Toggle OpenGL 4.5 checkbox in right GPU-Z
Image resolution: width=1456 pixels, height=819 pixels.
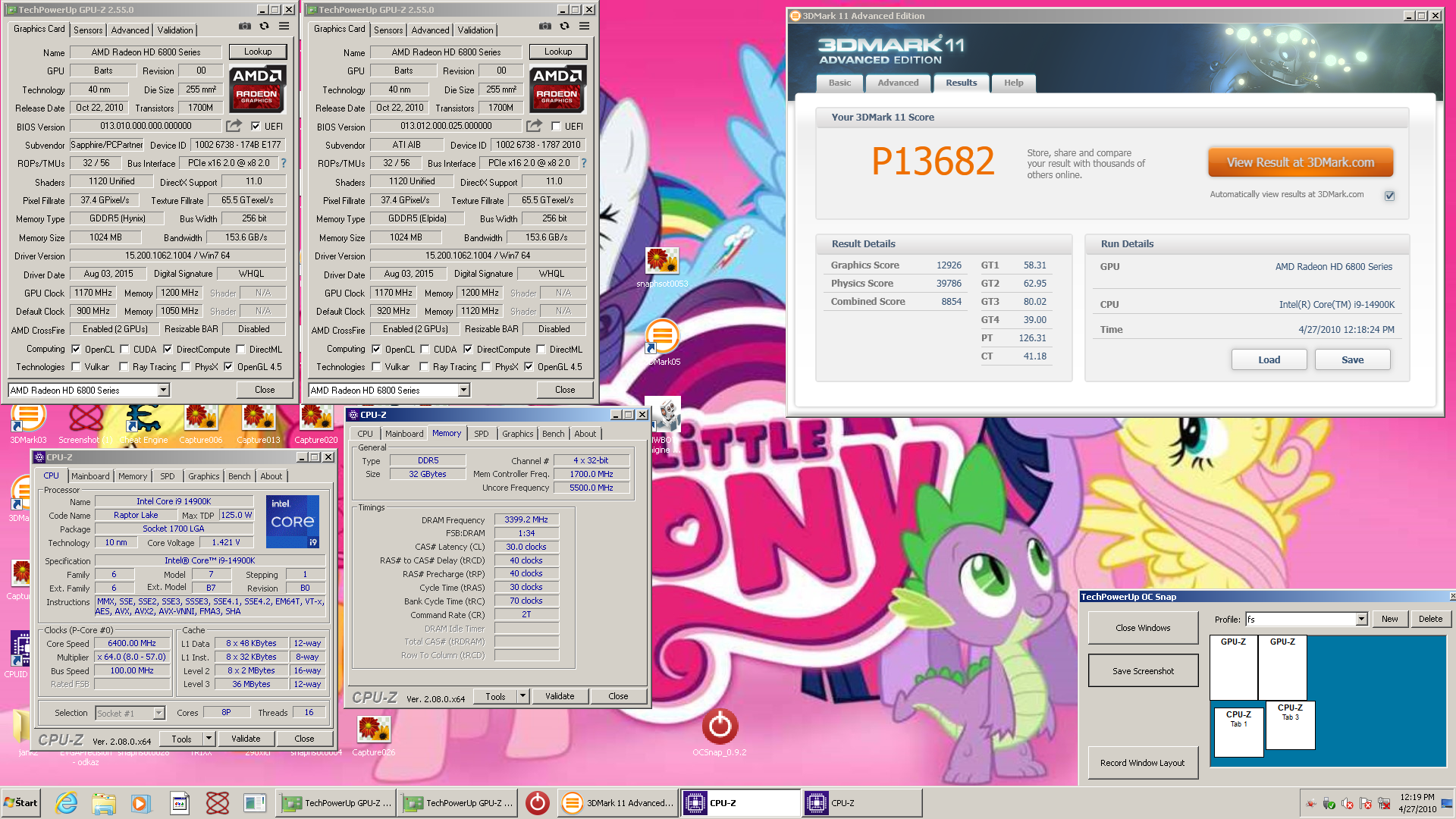[x=529, y=367]
